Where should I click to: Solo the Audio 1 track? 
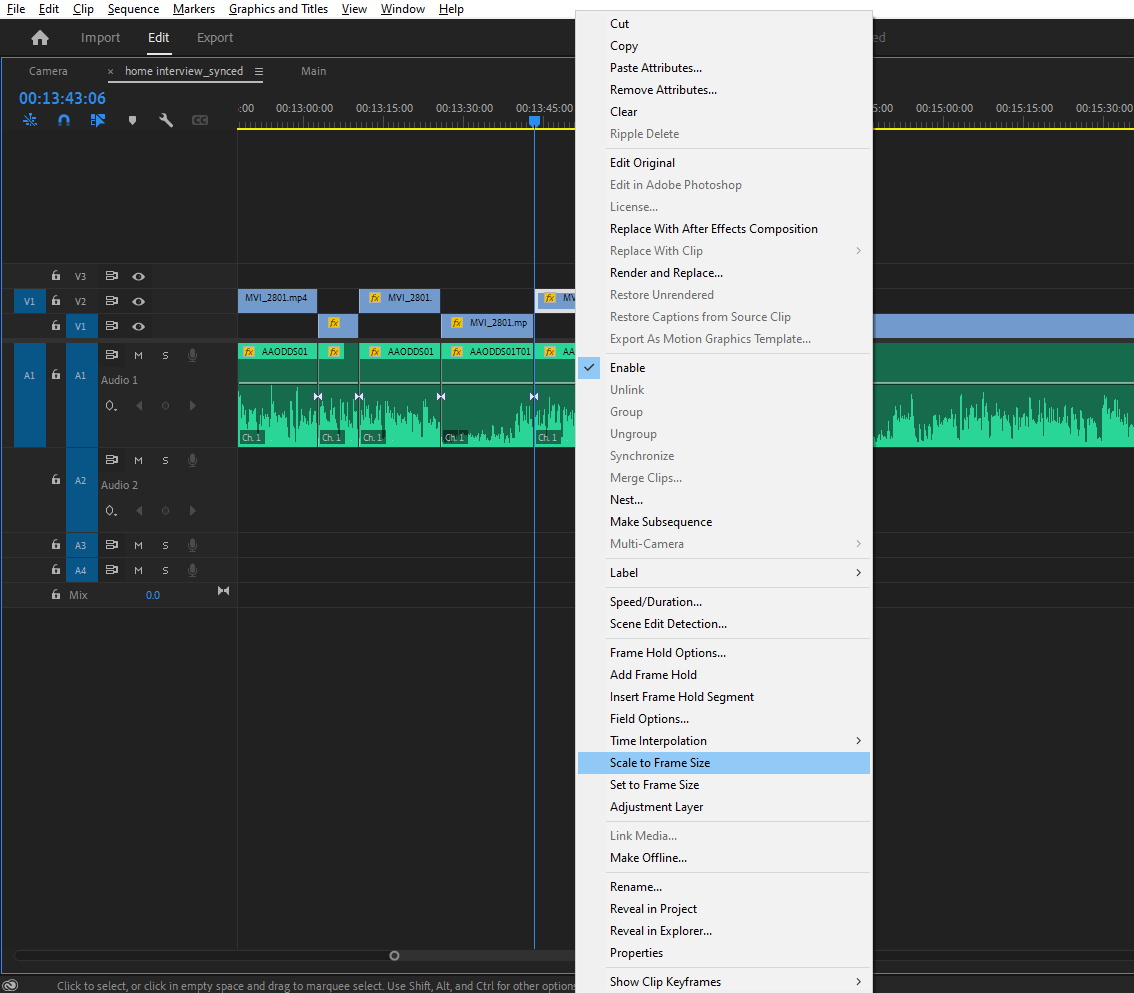pyautogui.click(x=165, y=354)
